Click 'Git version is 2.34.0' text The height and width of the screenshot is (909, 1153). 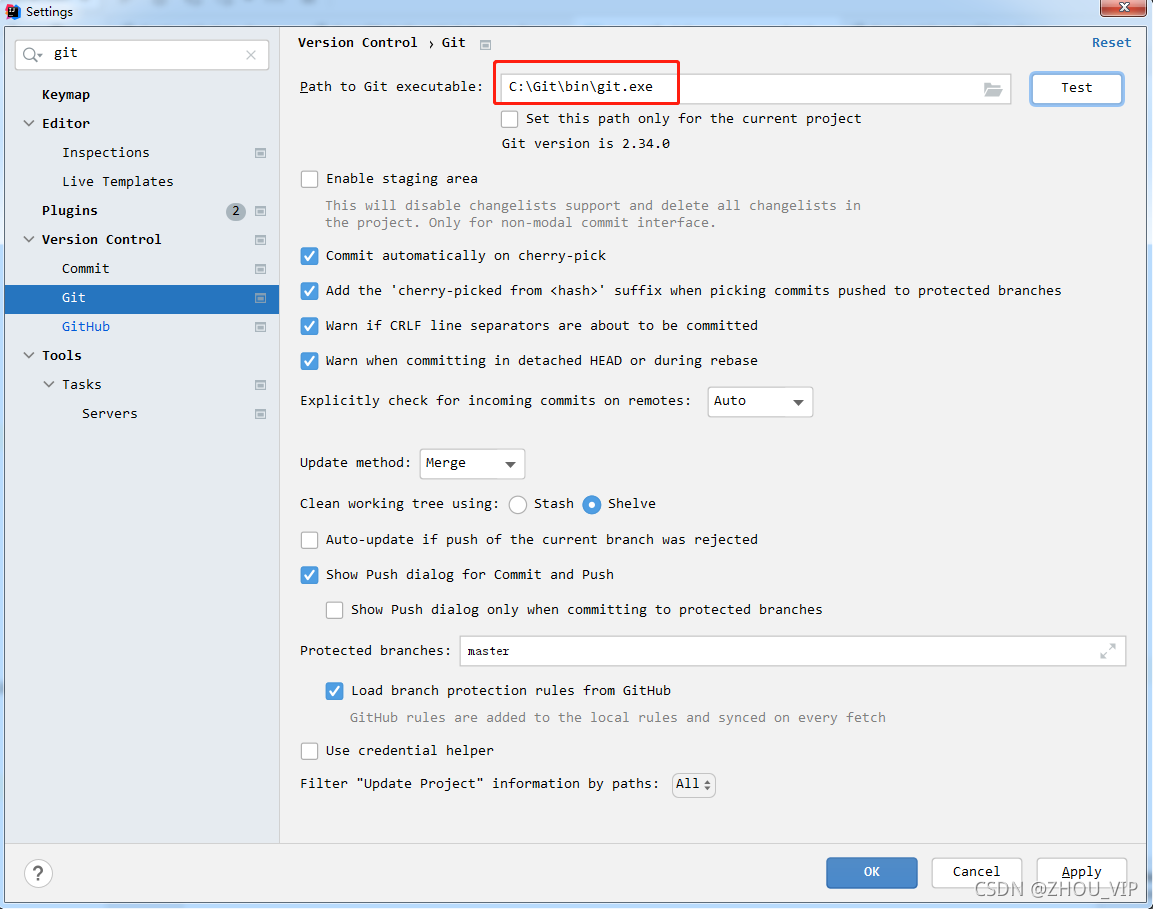coord(585,144)
